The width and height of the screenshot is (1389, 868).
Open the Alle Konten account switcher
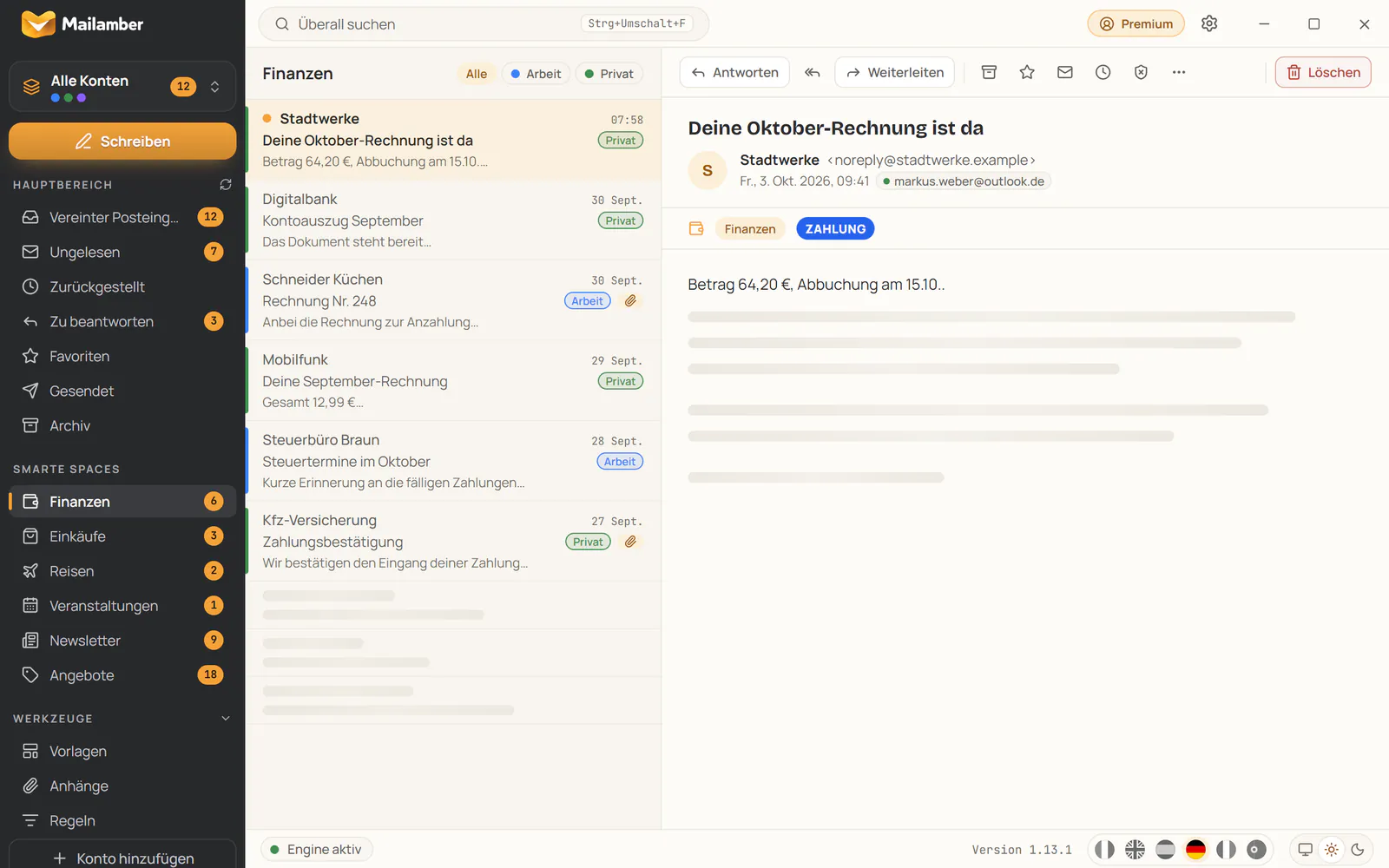122,86
